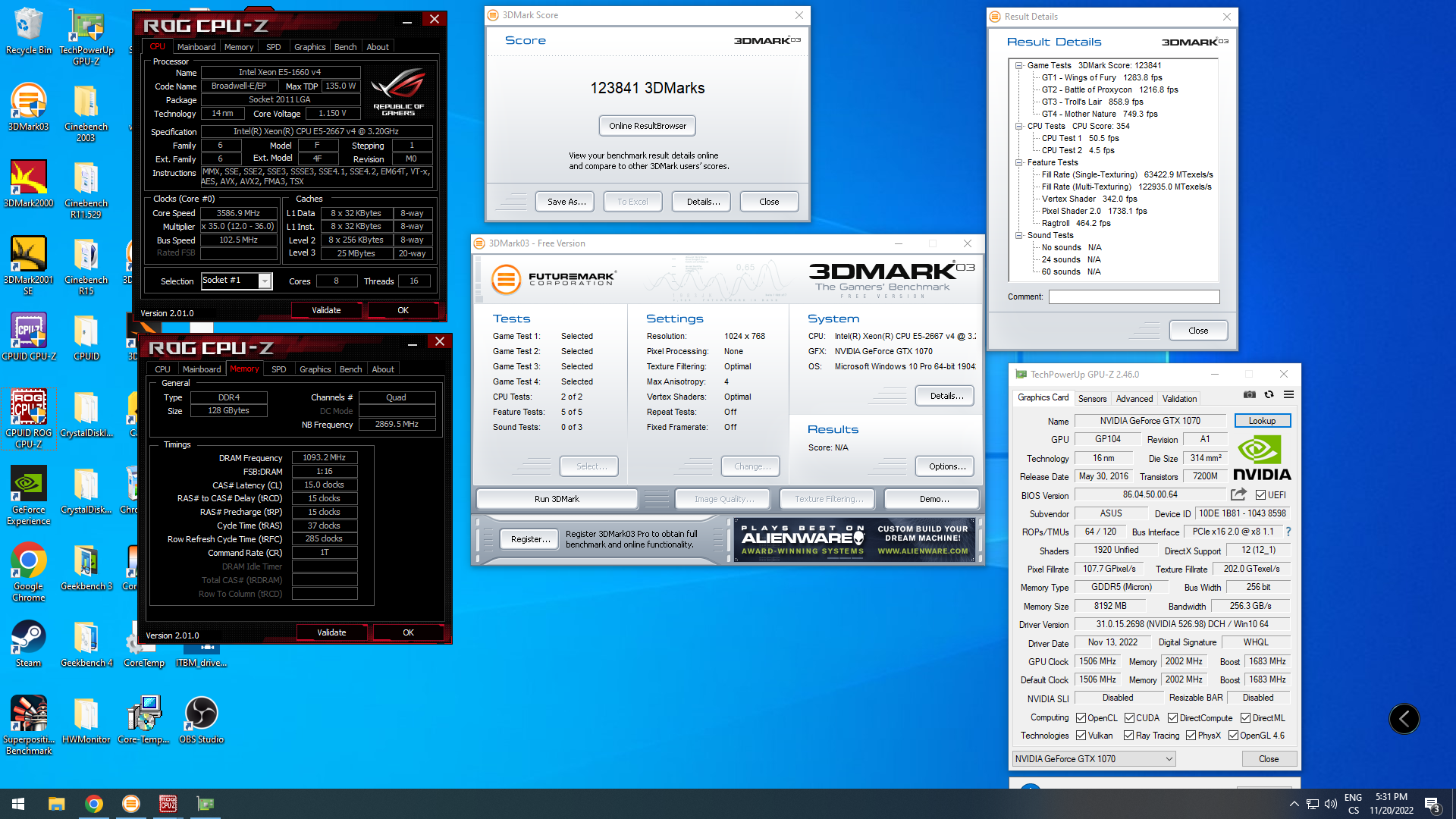Click the Lookup button in GPU-Z

point(1262,421)
